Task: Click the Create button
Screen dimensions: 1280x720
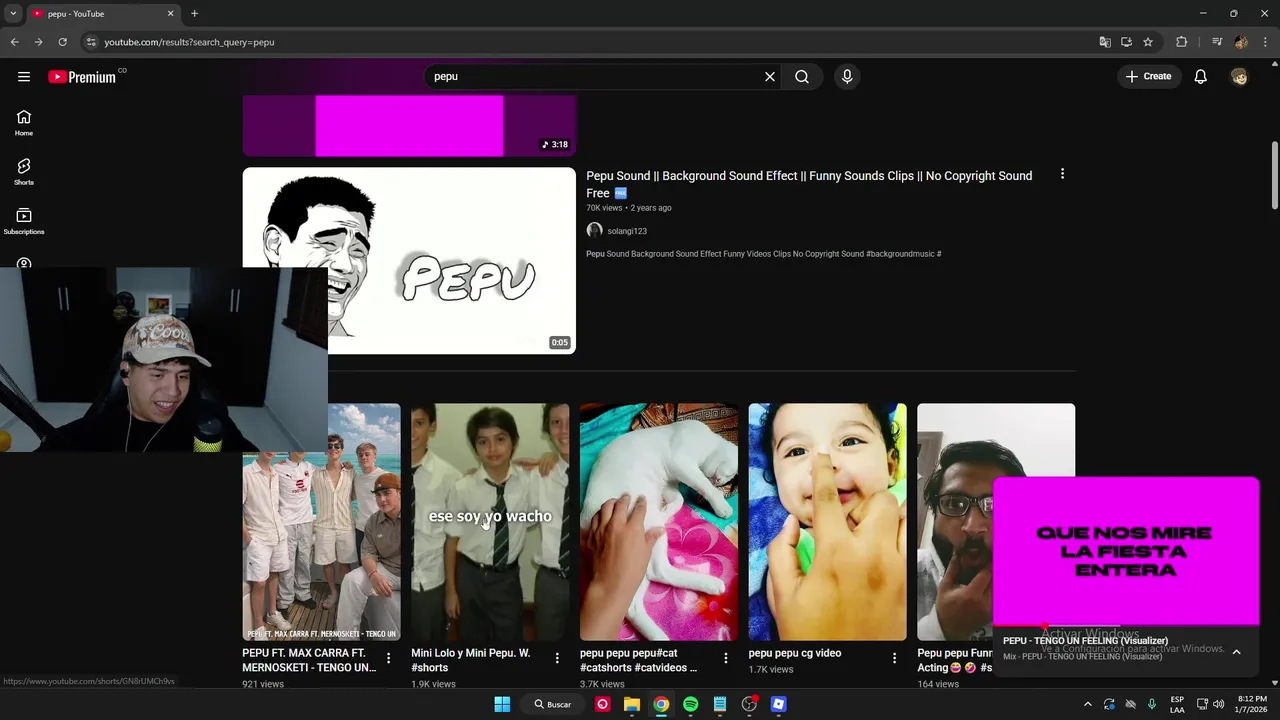Action: click(x=1148, y=76)
